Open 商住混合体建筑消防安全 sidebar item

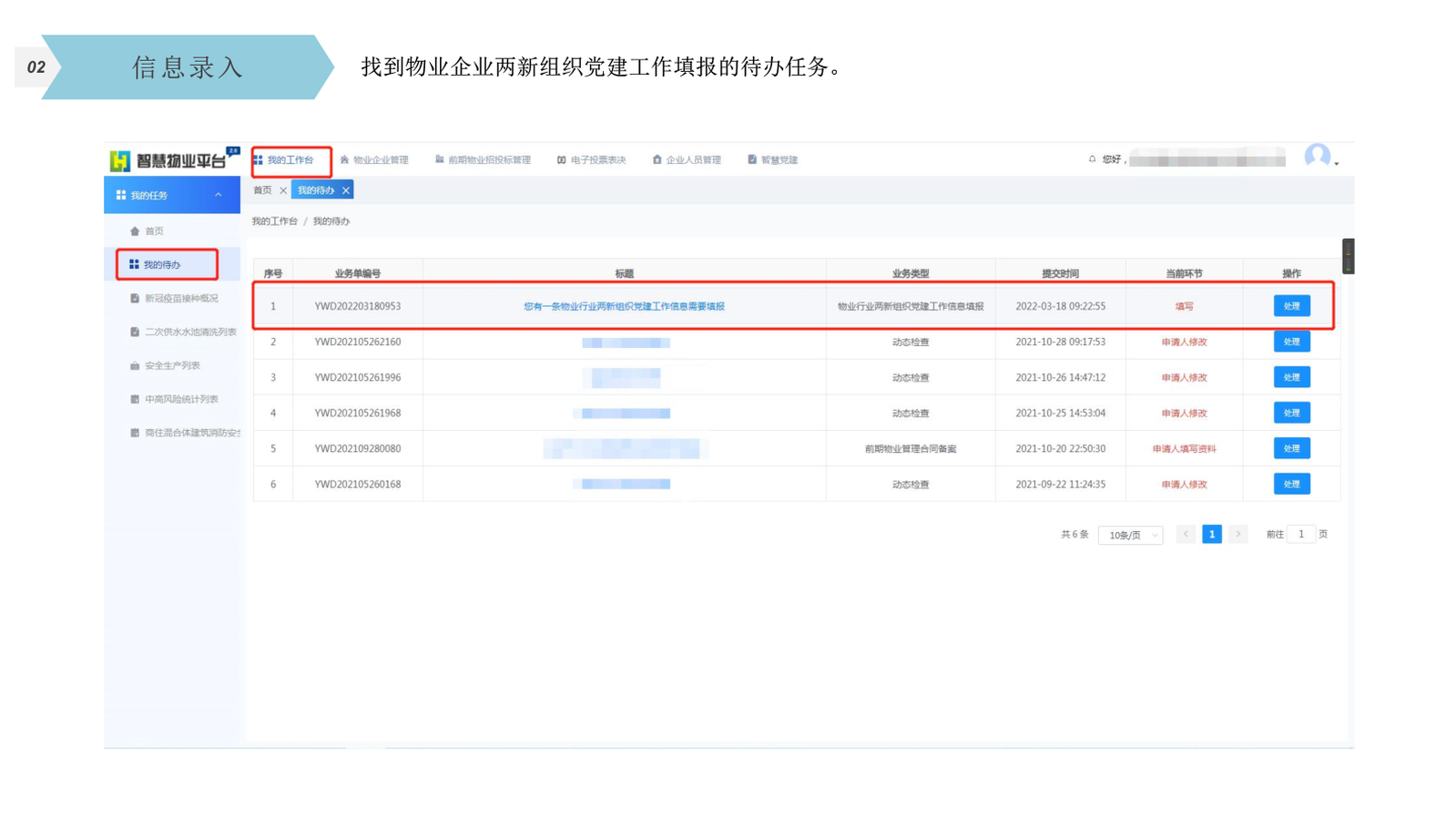pyautogui.click(x=192, y=433)
